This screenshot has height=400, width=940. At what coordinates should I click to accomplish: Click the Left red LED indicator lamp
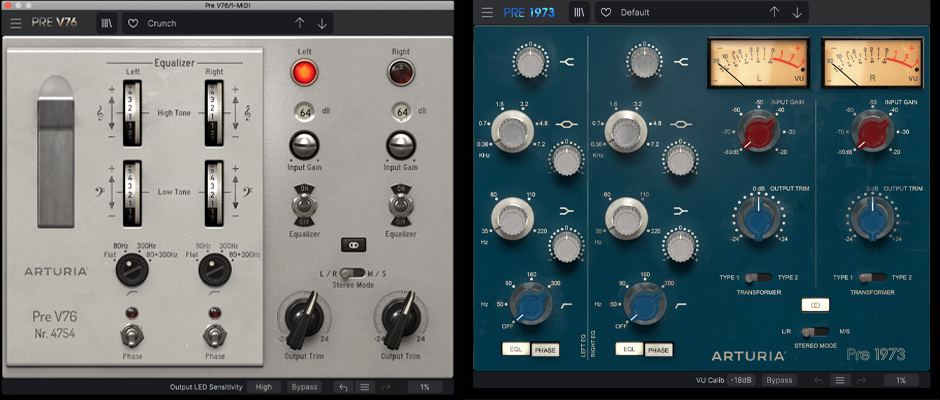(x=304, y=72)
